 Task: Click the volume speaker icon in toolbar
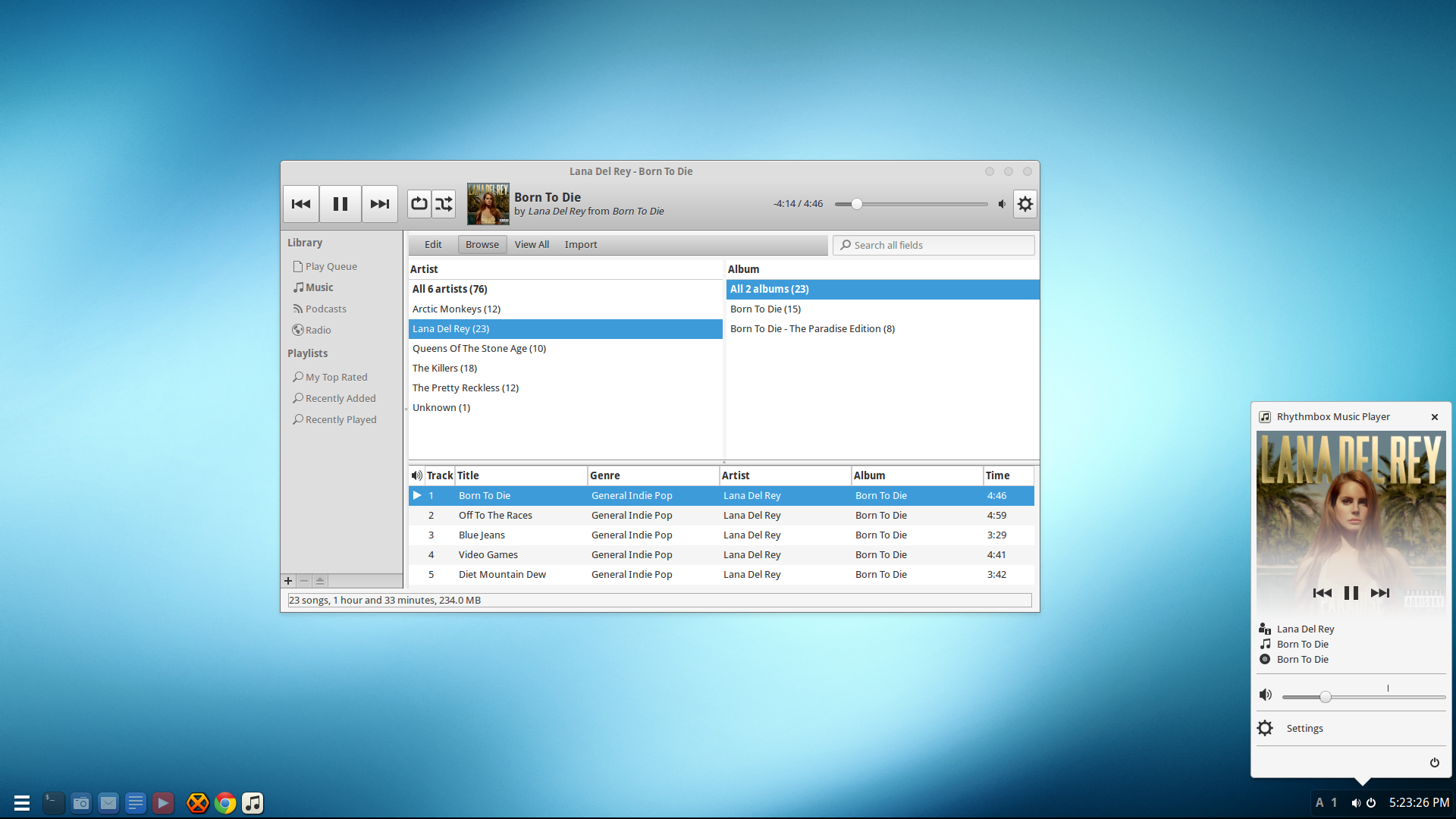pos(1003,204)
